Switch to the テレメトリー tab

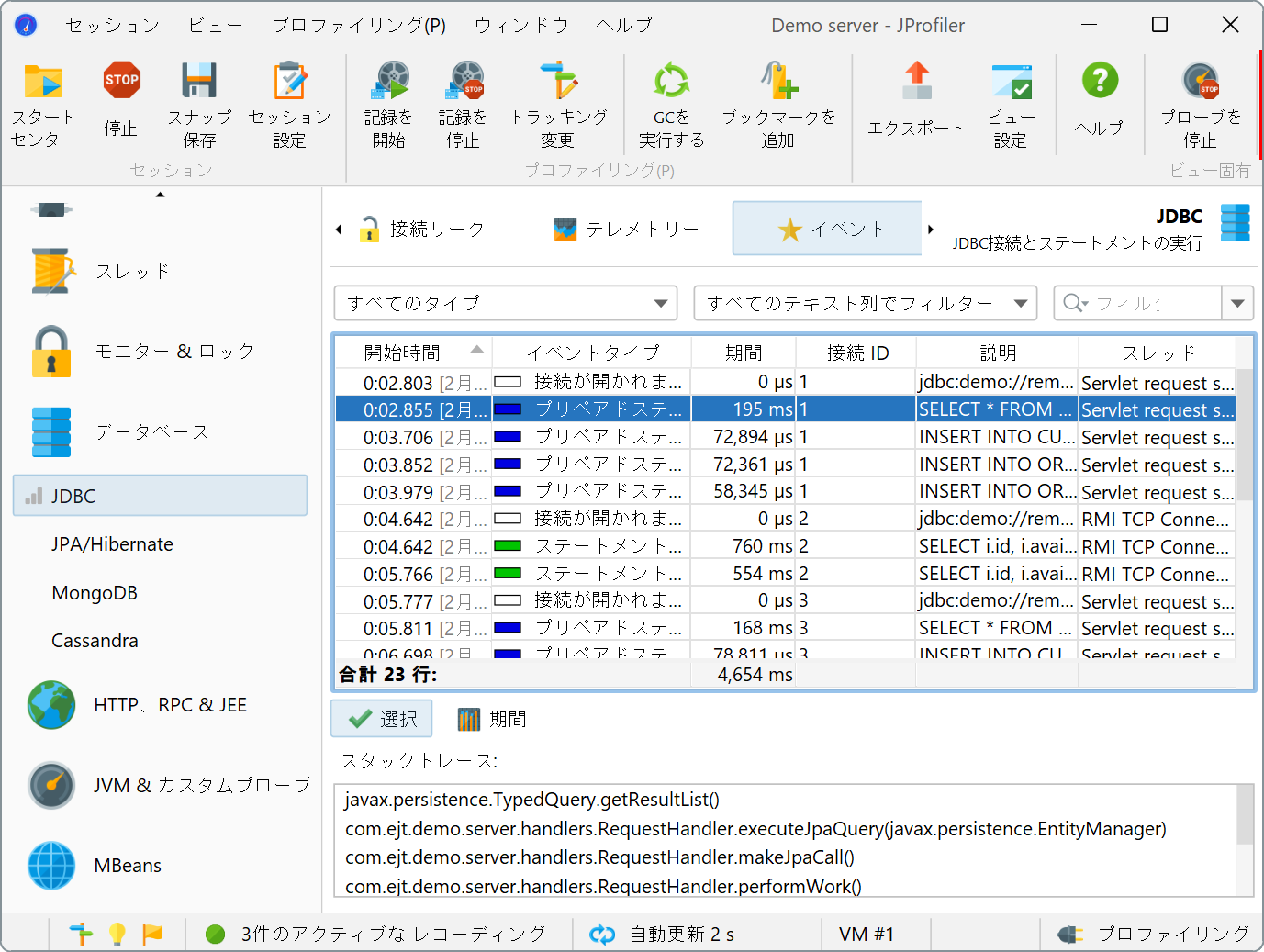point(627,229)
